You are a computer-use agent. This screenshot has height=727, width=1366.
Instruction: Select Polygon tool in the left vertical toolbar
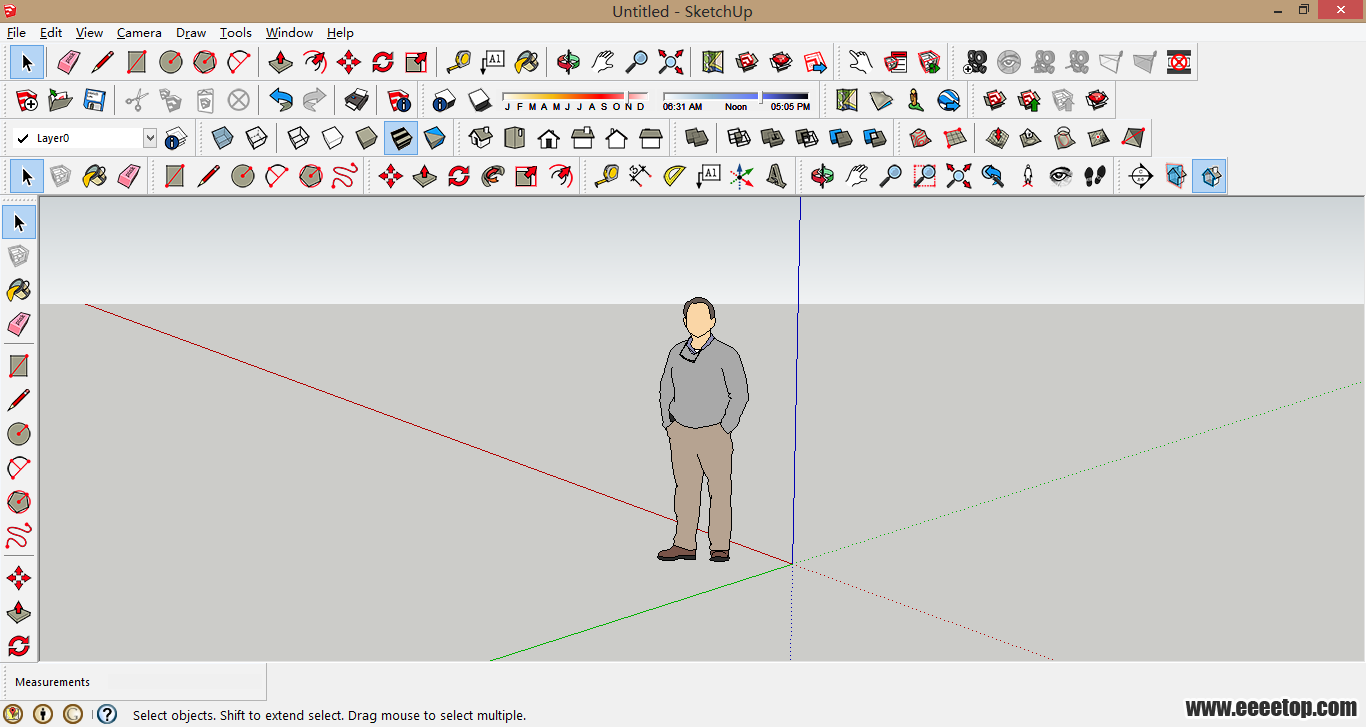click(19, 501)
